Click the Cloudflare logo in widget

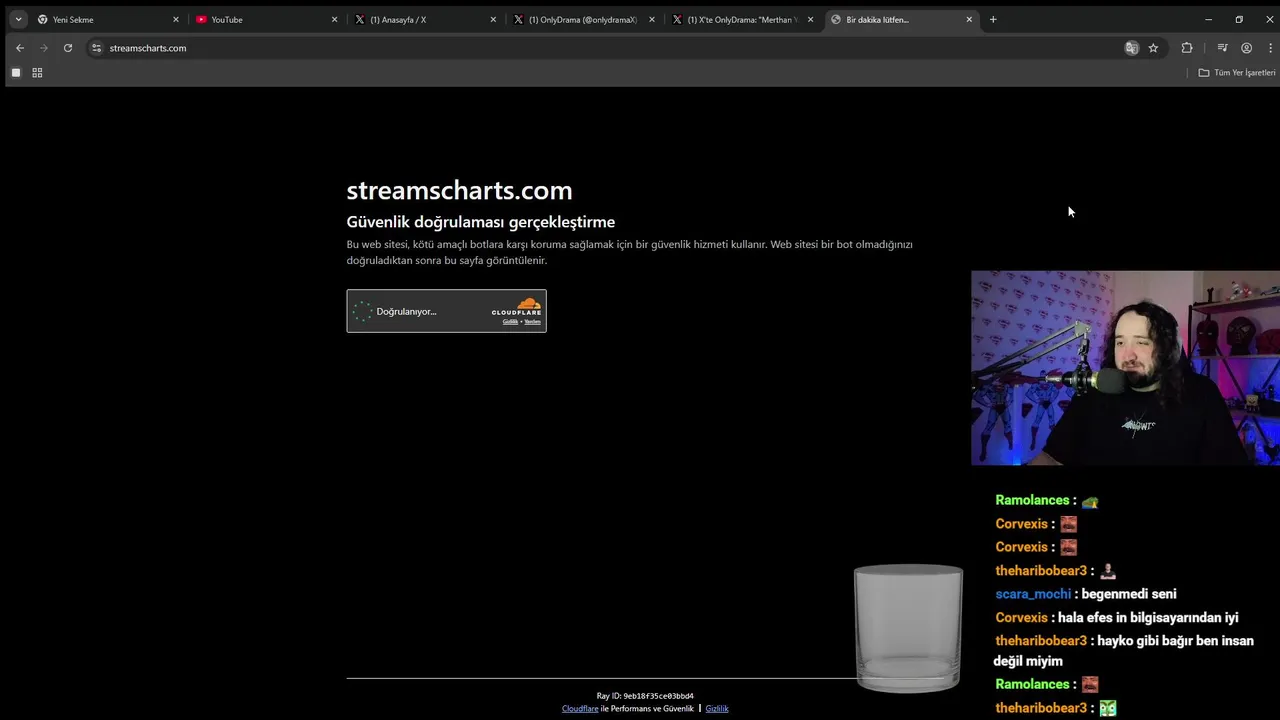[x=516, y=307]
